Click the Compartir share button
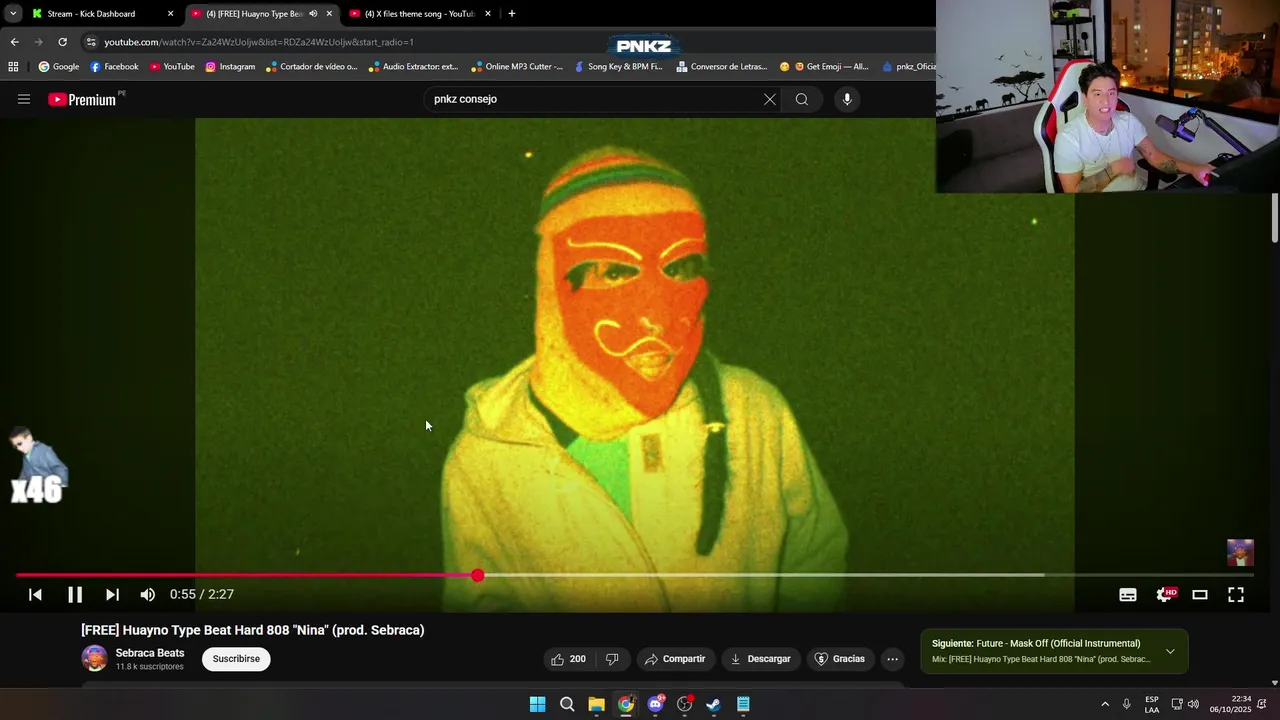 click(675, 659)
